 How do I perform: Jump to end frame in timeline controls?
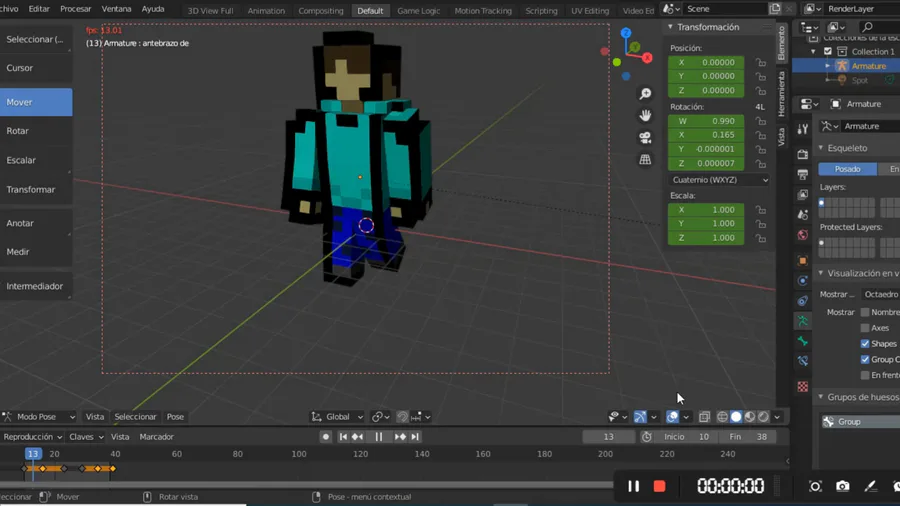point(415,437)
